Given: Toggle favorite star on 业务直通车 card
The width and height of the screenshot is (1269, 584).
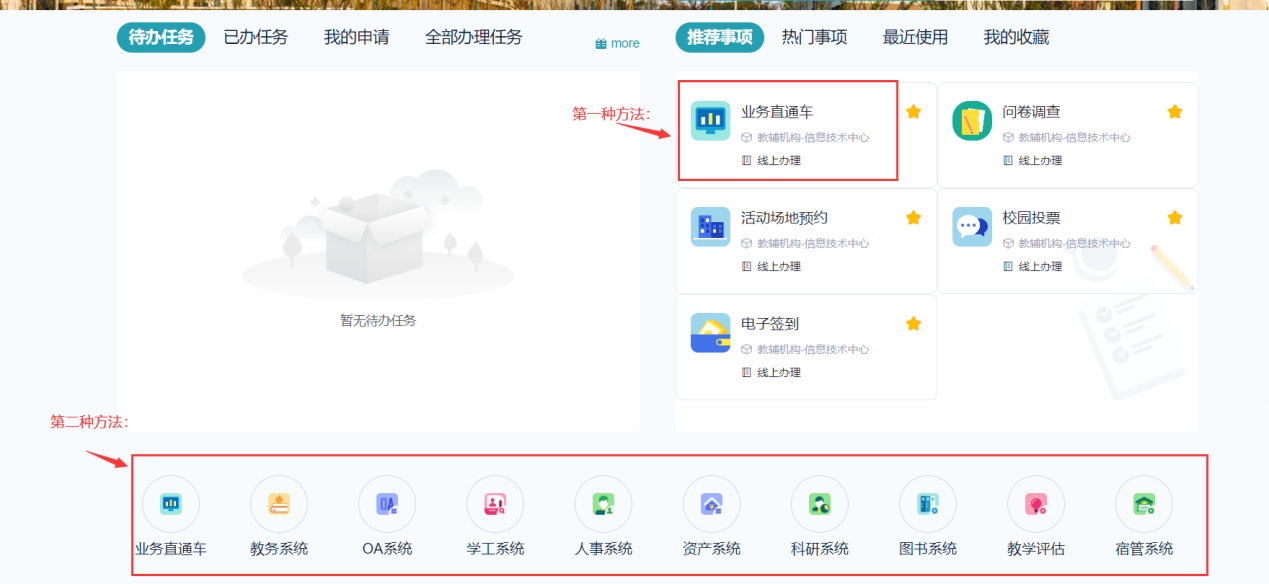Looking at the screenshot, I should [x=913, y=112].
